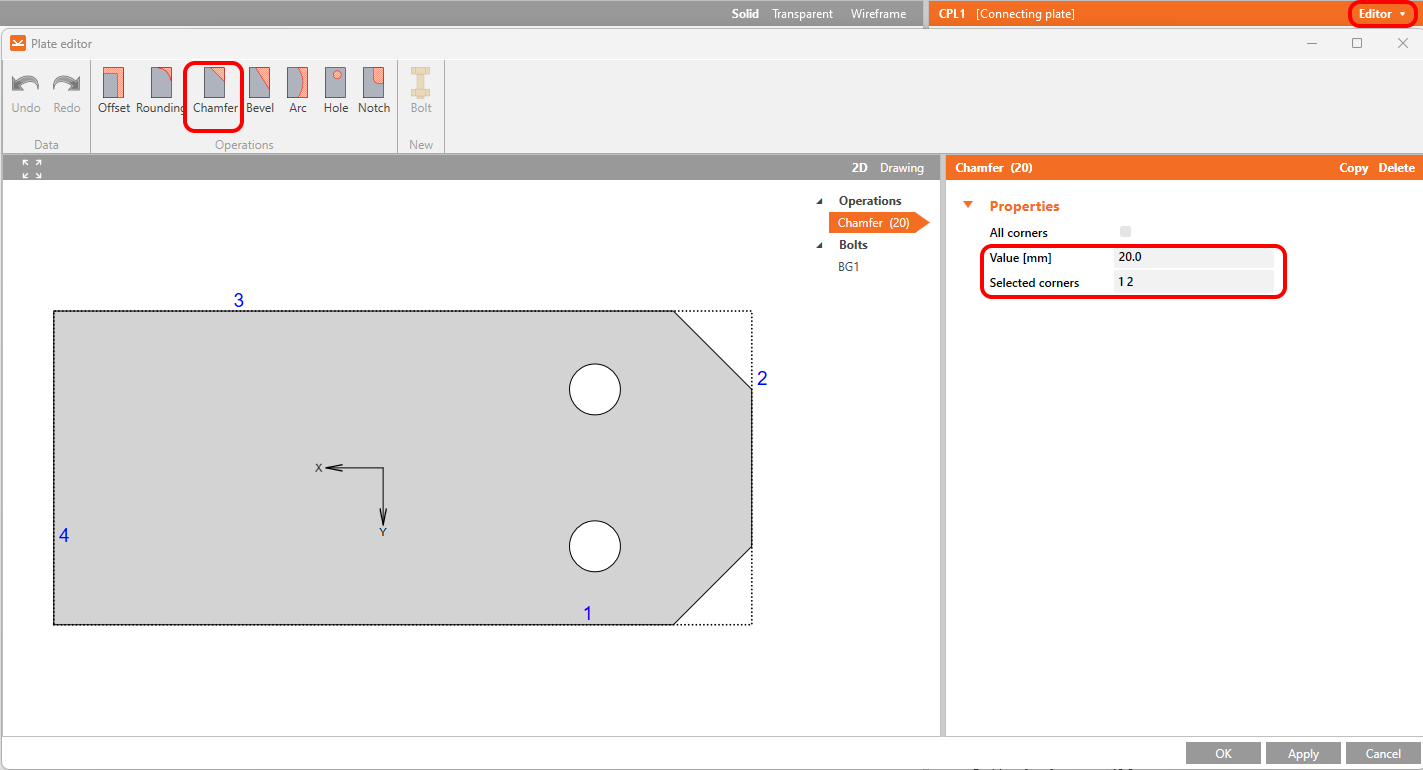Click the fit-to-view expand arrows icon
Image resolution: width=1423 pixels, height=770 pixels.
(x=32, y=169)
